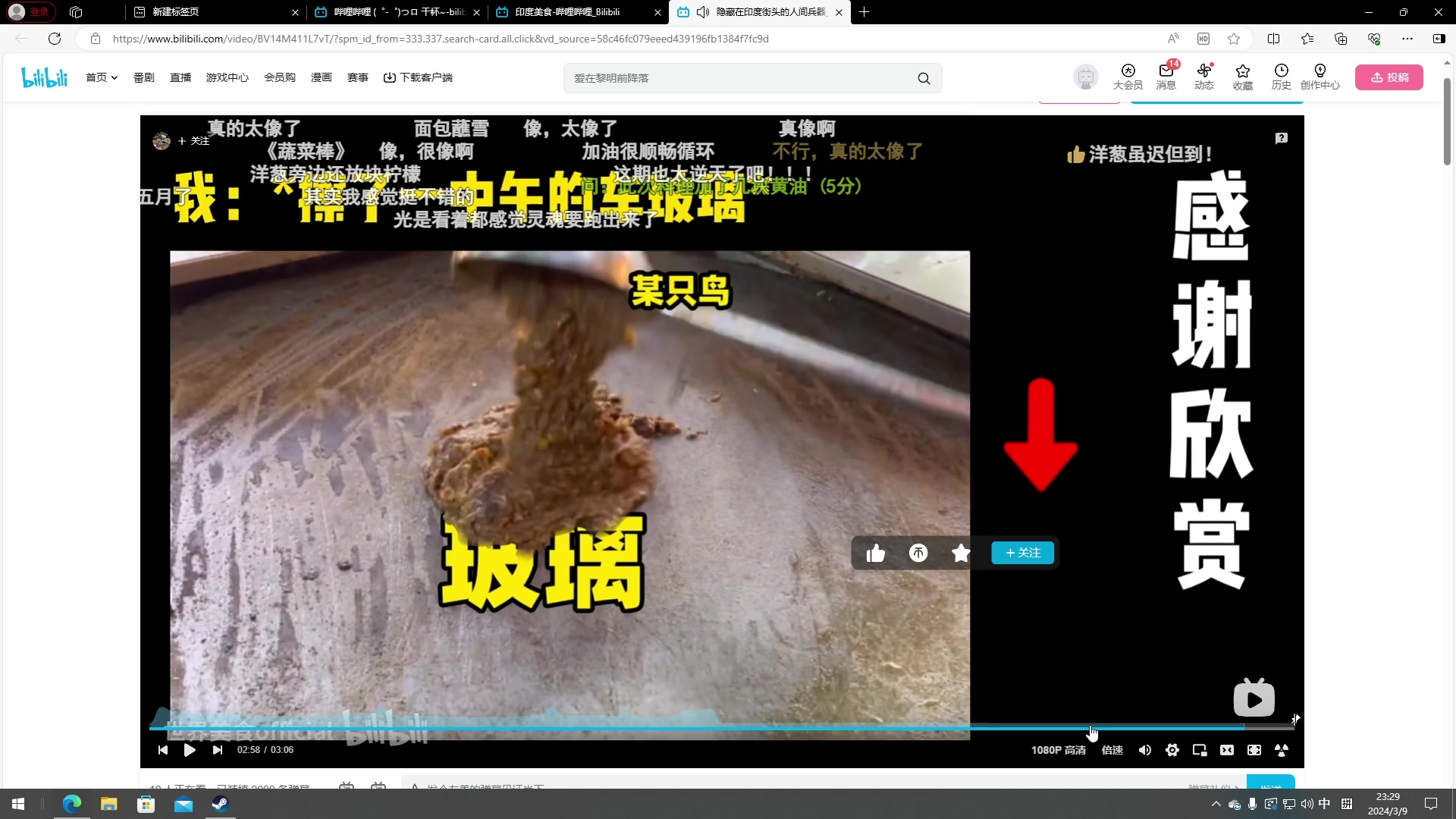Open the 收藏 favorites star icon
This screenshot has width=1456, height=819.
(x=1242, y=76)
